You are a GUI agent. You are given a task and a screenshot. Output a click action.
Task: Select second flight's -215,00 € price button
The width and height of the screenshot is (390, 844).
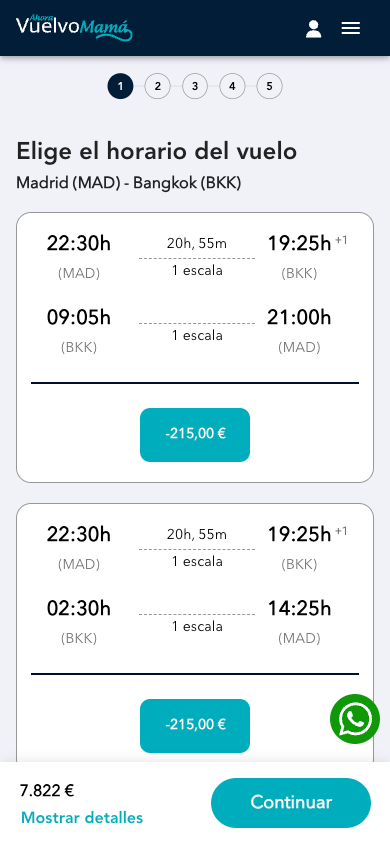(x=195, y=726)
